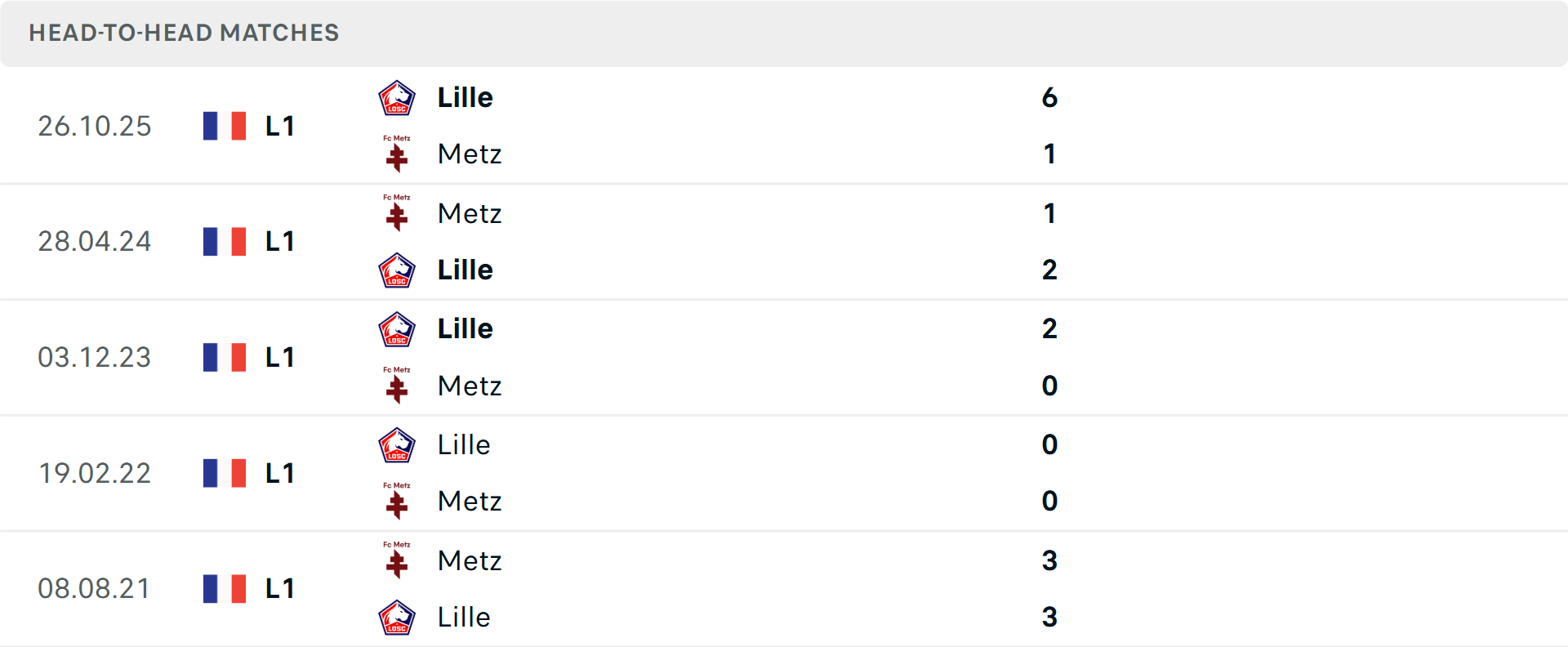Click the LOSC badge beside Lille on 19.02.22
Viewport: 1568px width, 647px height.
tap(396, 444)
